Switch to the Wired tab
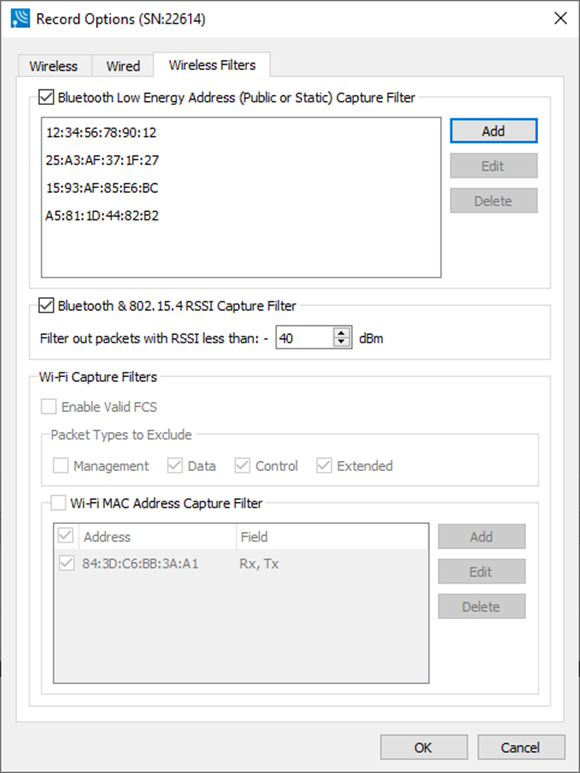The width and height of the screenshot is (580, 773). click(123, 66)
